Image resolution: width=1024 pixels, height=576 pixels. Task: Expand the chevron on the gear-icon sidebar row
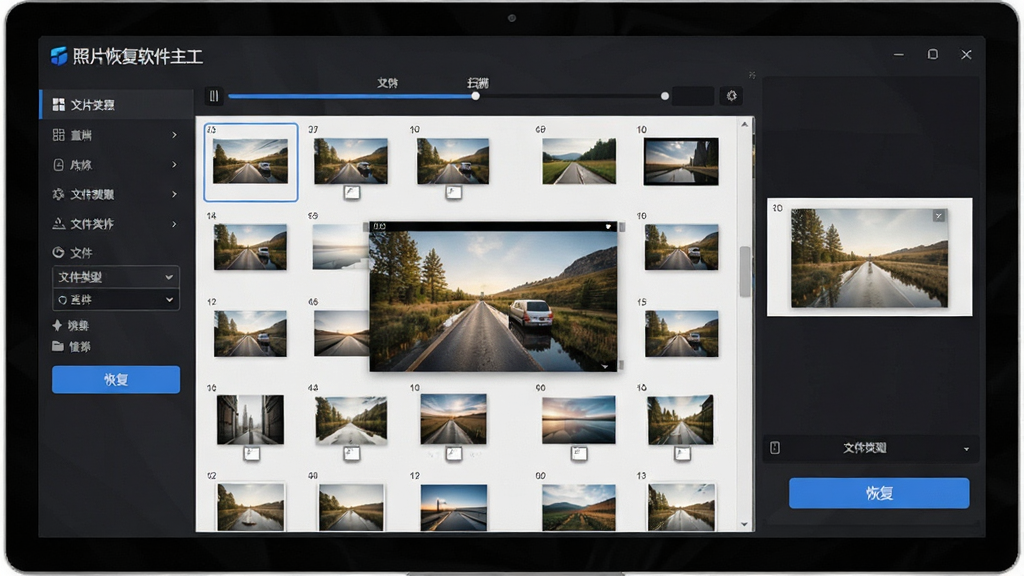click(x=174, y=194)
